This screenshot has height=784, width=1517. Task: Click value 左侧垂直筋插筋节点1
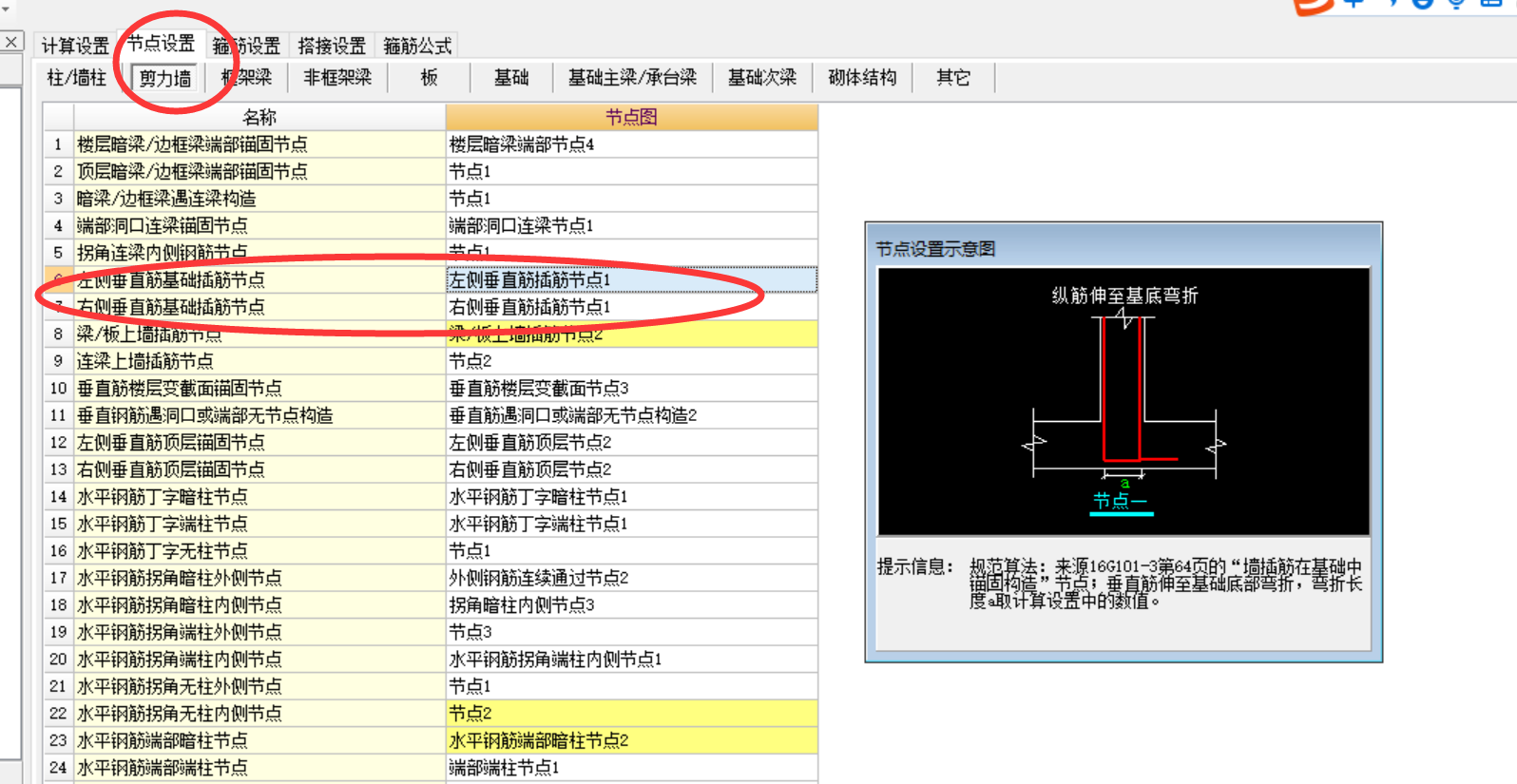tap(631, 279)
